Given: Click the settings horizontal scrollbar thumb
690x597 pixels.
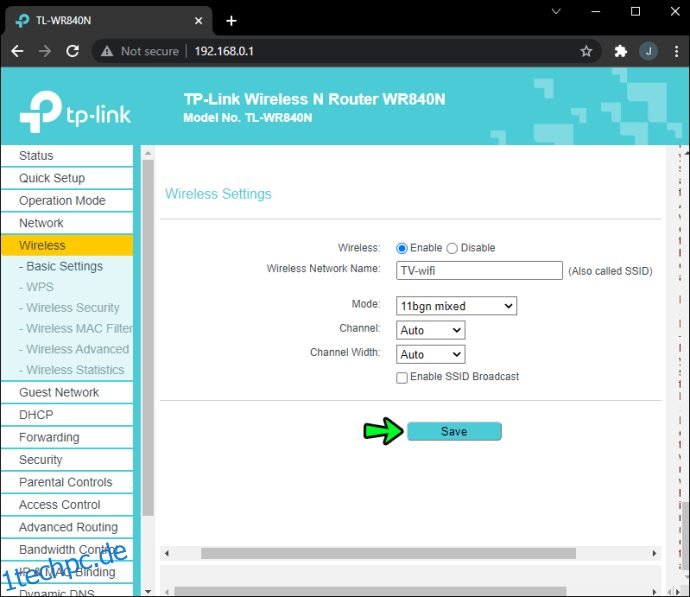Looking at the screenshot, I should 389,553.
